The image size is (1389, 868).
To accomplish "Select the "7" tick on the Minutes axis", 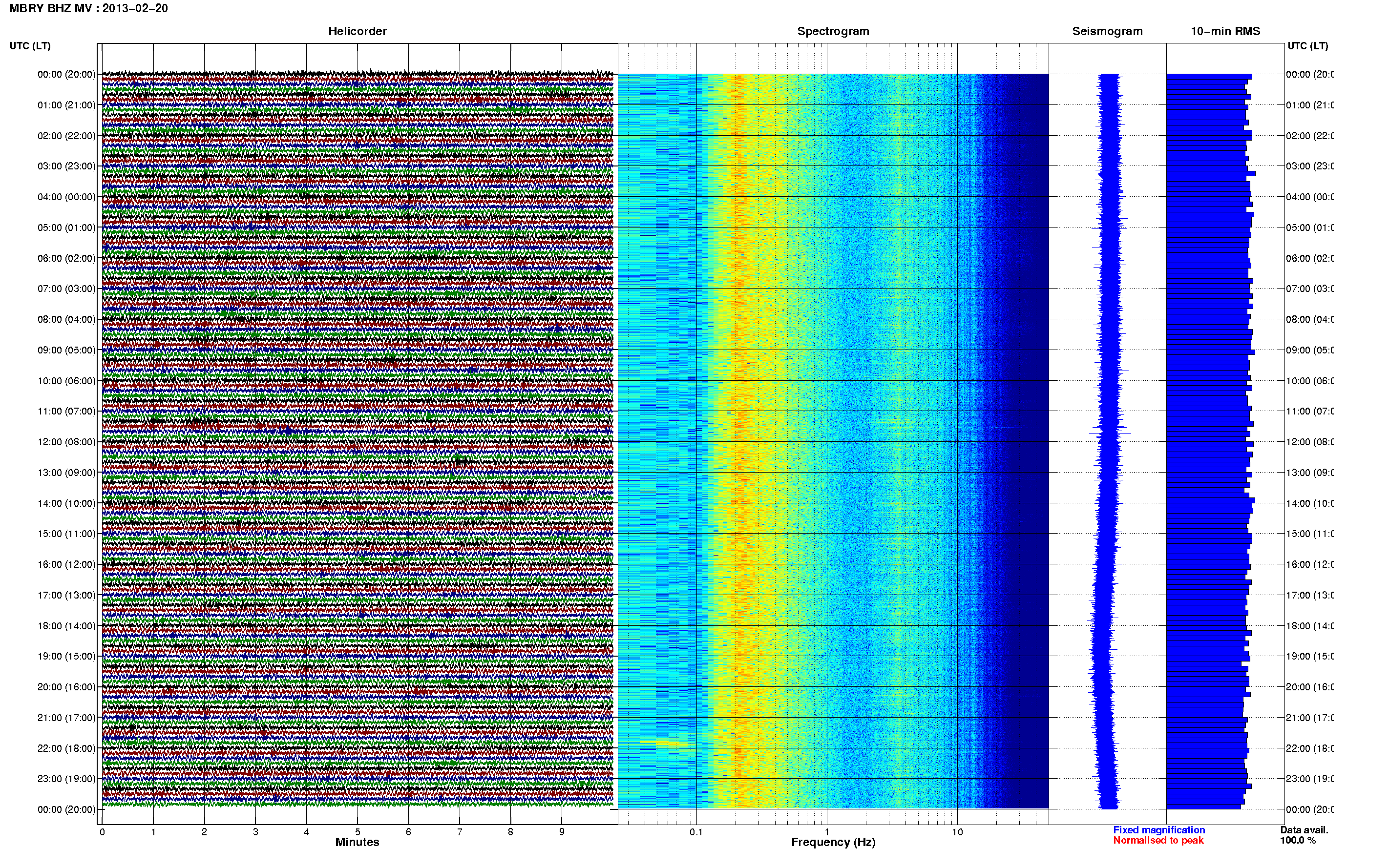I will point(460,832).
